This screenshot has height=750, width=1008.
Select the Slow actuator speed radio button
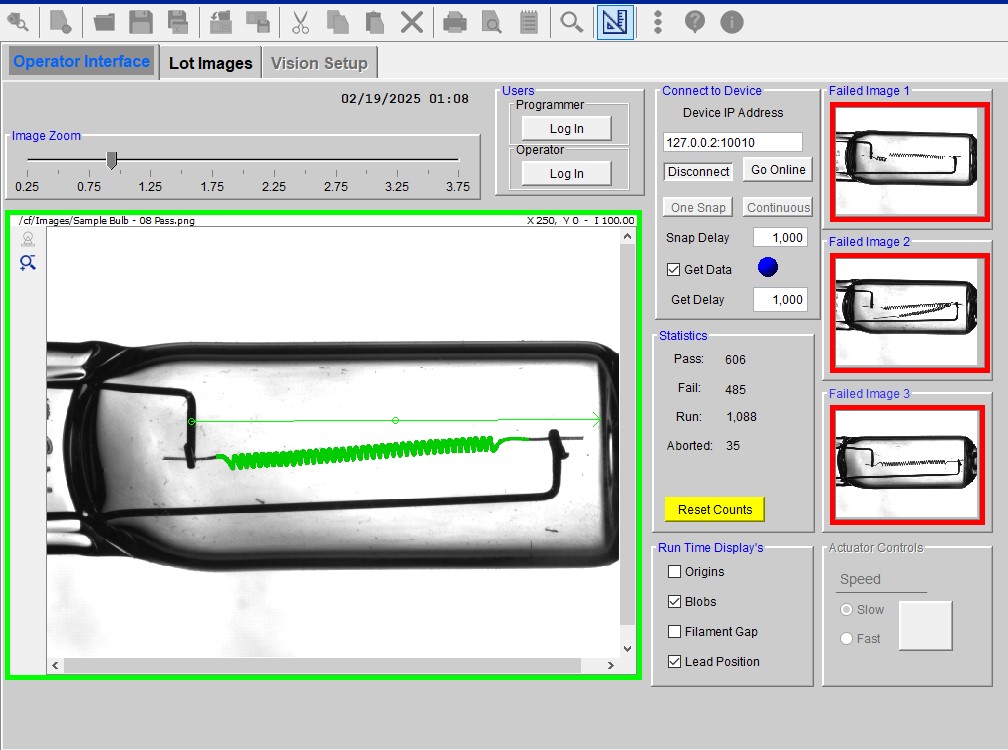pyautogui.click(x=849, y=609)
